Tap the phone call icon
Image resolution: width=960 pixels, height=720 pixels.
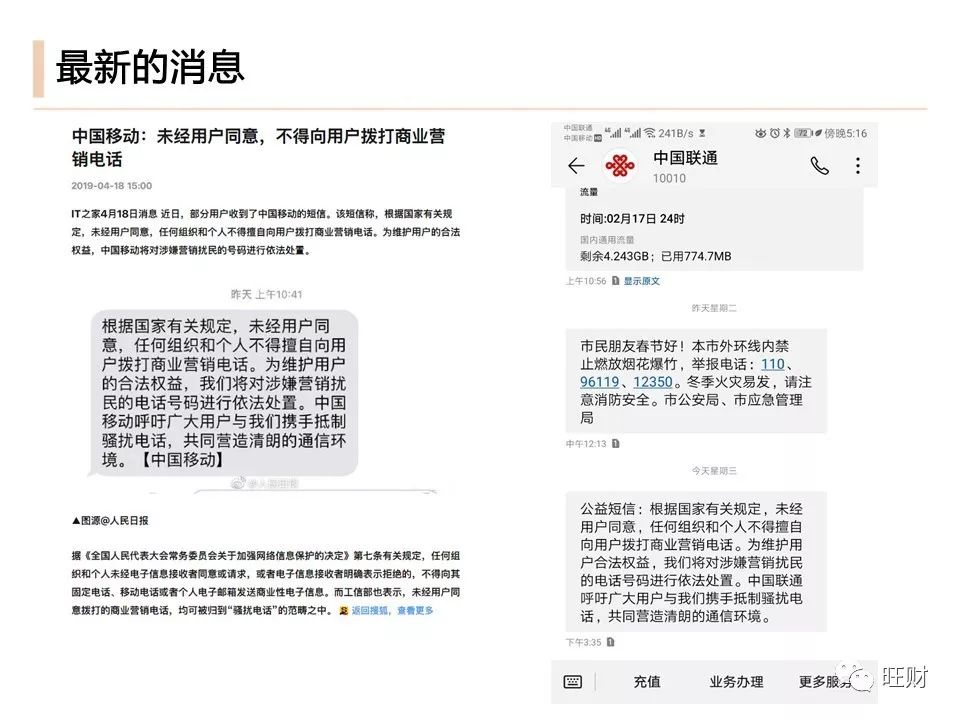pos(819,166)
